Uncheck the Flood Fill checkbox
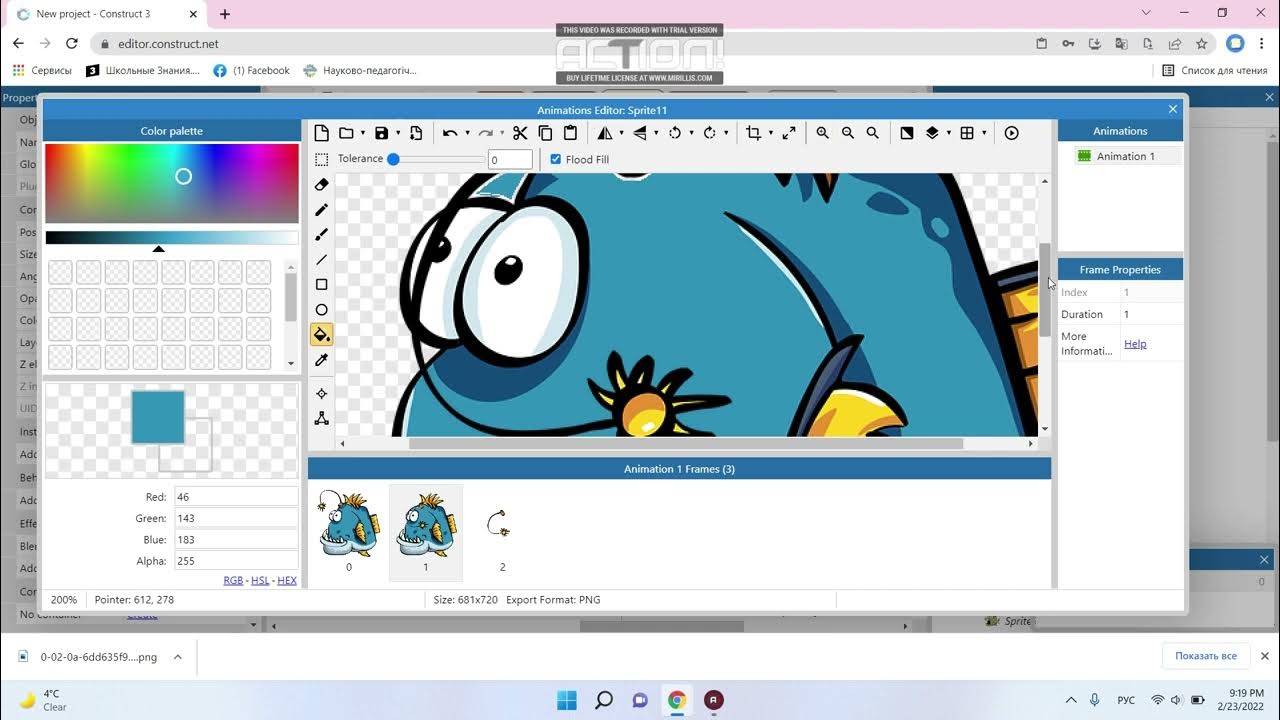Image resolution: width=1280 pixels, height=720 pixels. [556, 159]
